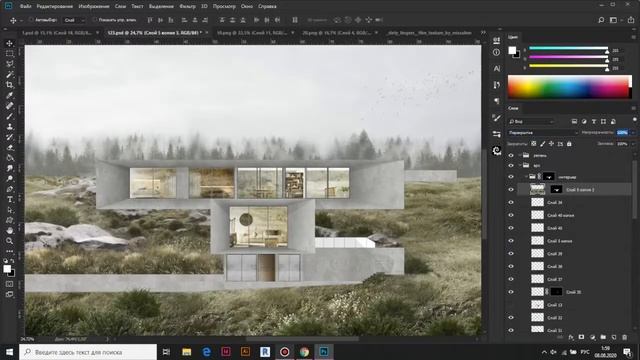Viewport: 640px width, 360px height.
Task: Hide layer Слой 40 копия
Action: 511,215
